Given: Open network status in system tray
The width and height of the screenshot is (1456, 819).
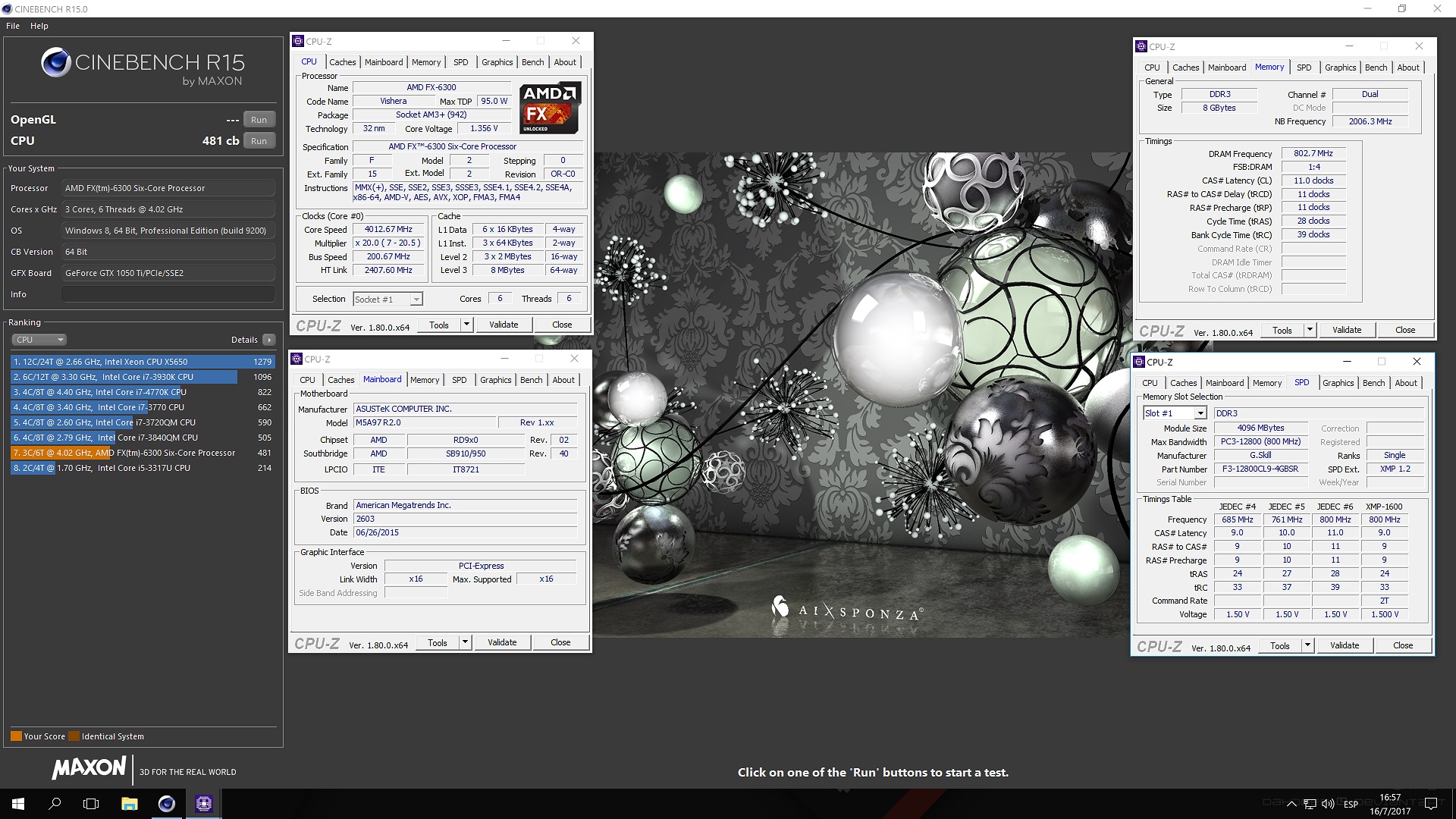Looking at the screenshot, I should [x=1310, y=804].
